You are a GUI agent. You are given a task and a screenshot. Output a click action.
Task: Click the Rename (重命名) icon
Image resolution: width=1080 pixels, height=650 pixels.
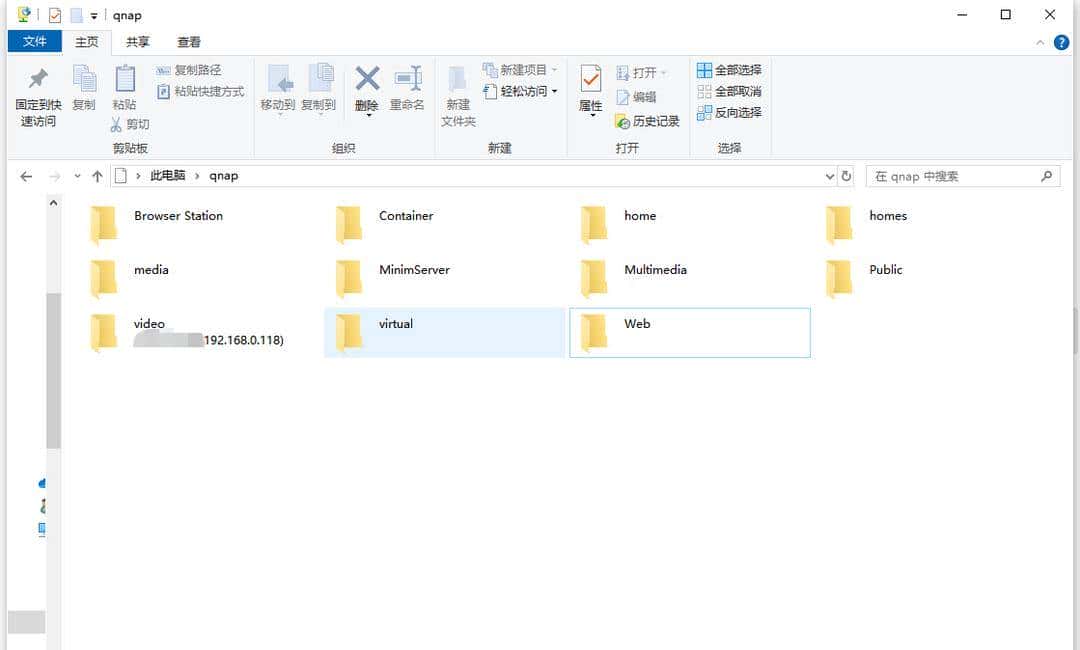pos(406,90)
